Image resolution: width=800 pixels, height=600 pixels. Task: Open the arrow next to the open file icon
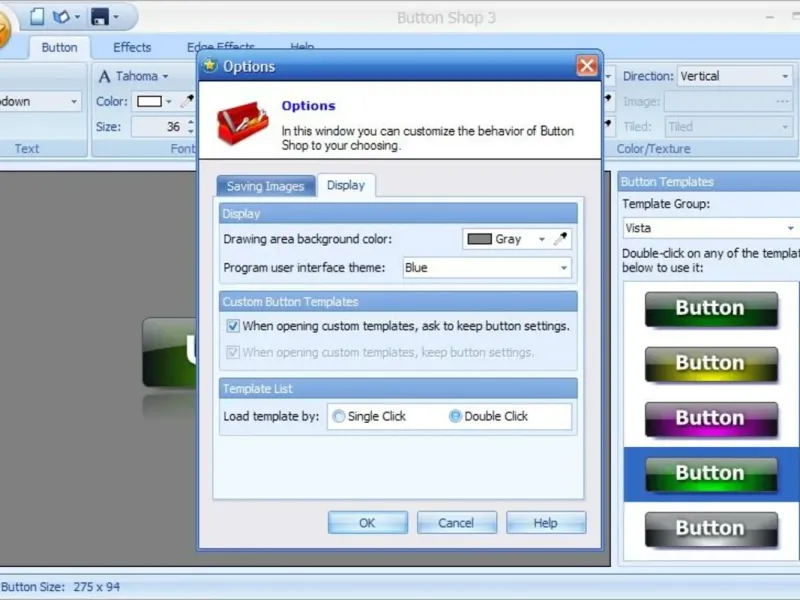[x=78, y=17]
